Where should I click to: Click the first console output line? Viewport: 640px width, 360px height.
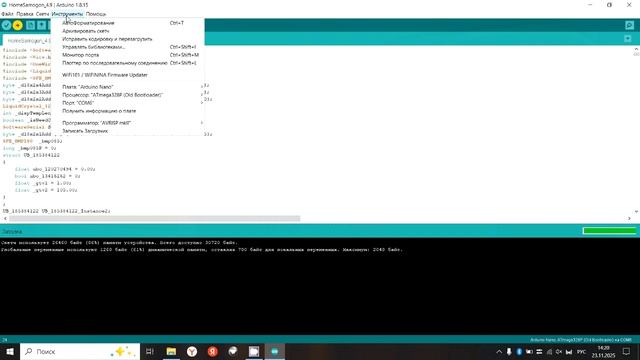click(x=119, y=242)
